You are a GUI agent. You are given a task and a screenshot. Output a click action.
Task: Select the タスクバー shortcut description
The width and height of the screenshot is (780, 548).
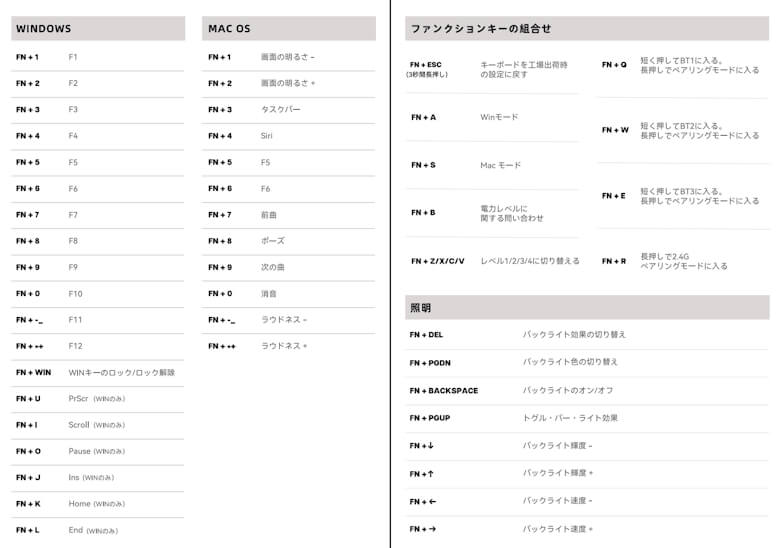click(x=280, y=110)
